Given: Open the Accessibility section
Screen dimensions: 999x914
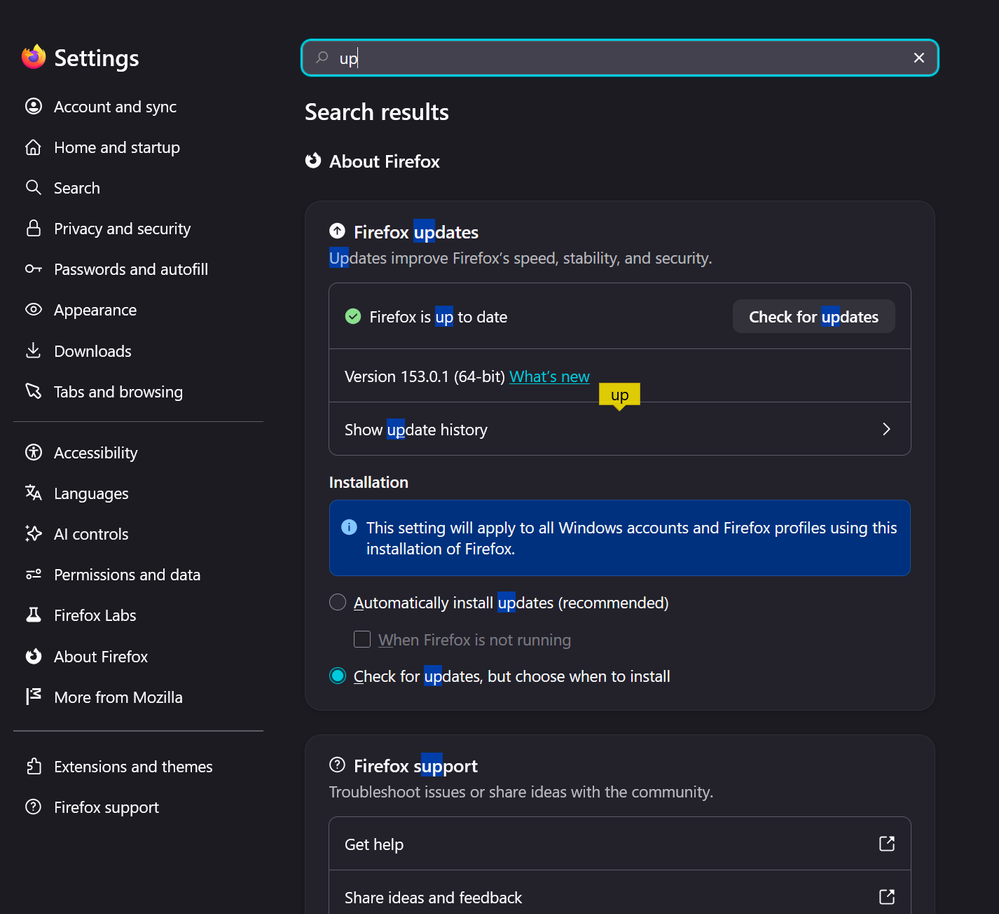Looking at the screenshot, I should 96,453.
